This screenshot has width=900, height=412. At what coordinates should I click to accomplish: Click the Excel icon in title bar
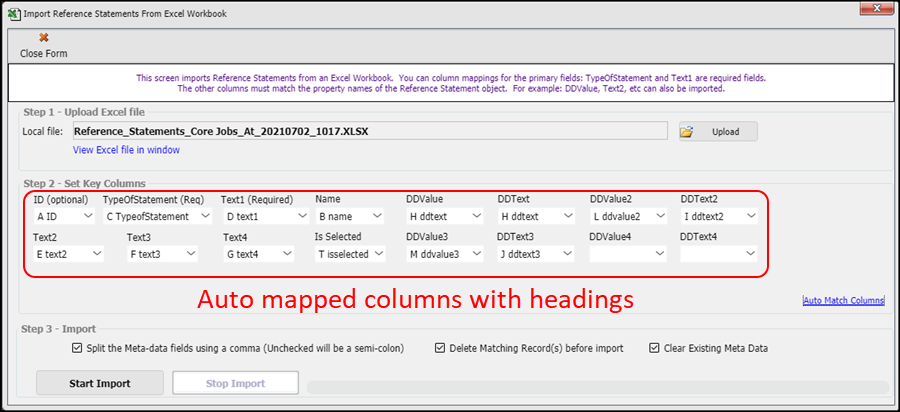point(12,12)
